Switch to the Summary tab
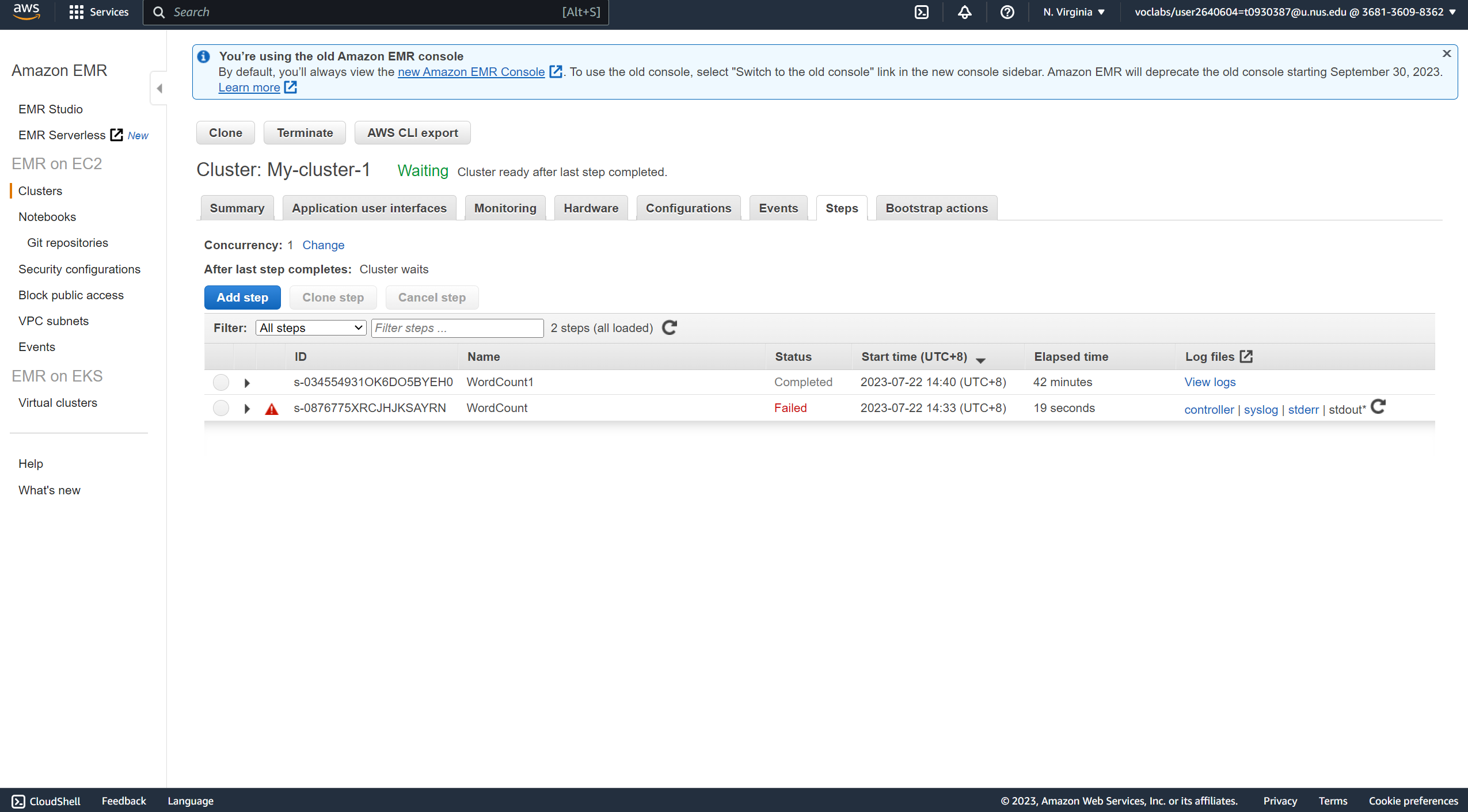 tap(237, 208)
